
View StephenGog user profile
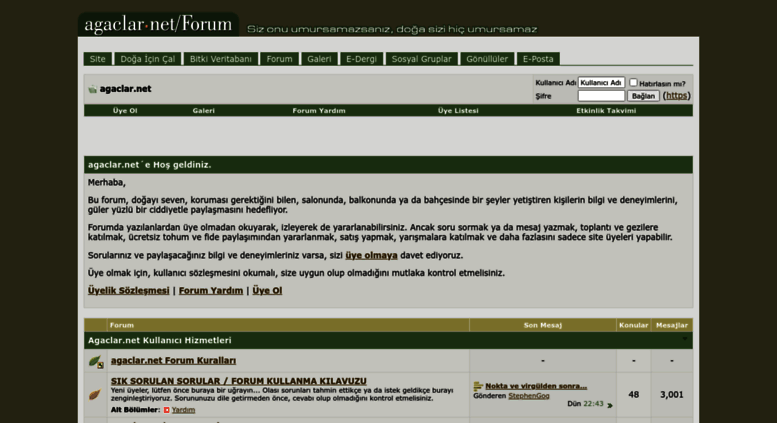[x=529, y=396]
